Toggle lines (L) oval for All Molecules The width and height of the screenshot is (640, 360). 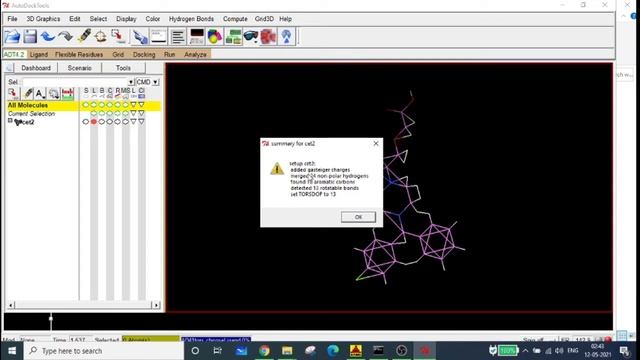(94, 105)
